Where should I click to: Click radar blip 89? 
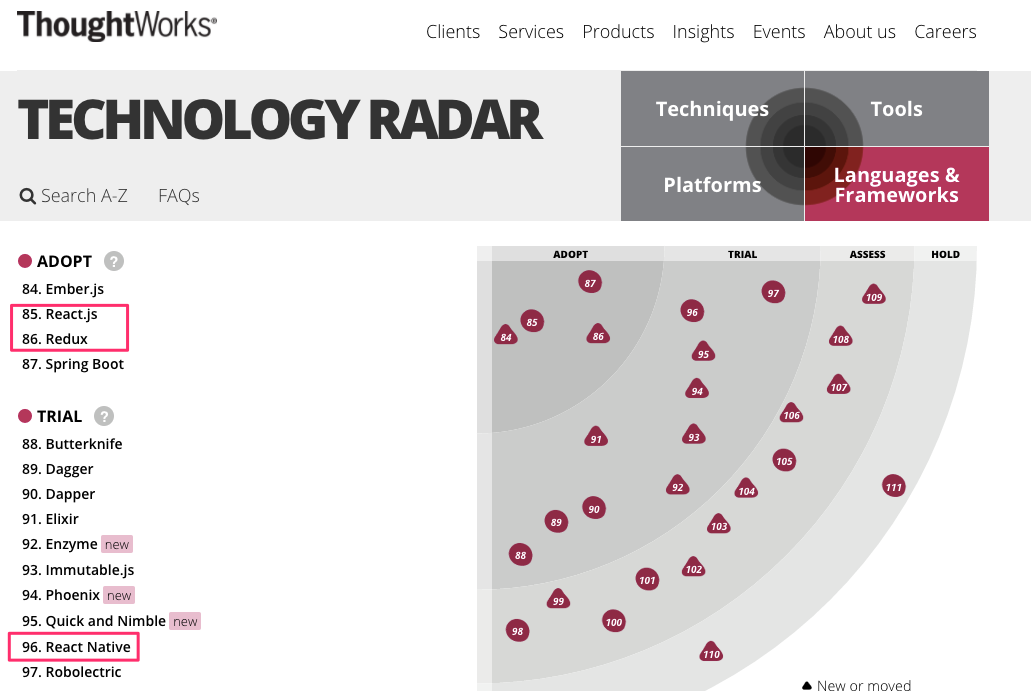(556, 522)
